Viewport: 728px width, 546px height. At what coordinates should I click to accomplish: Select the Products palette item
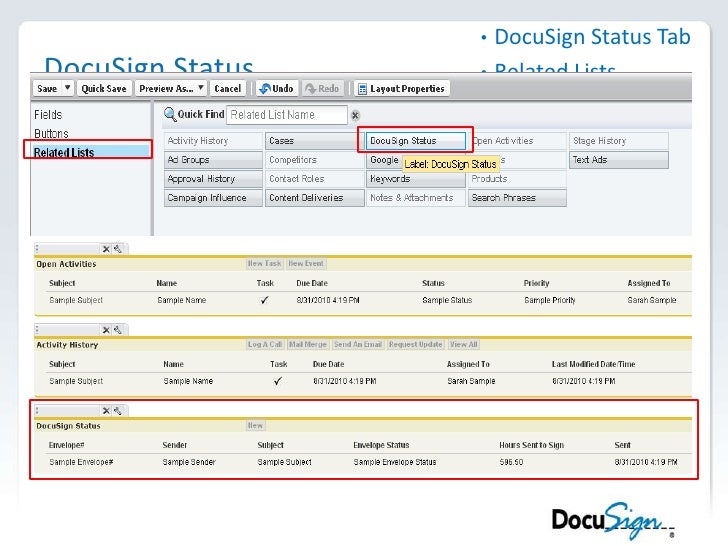pos(517,179)
